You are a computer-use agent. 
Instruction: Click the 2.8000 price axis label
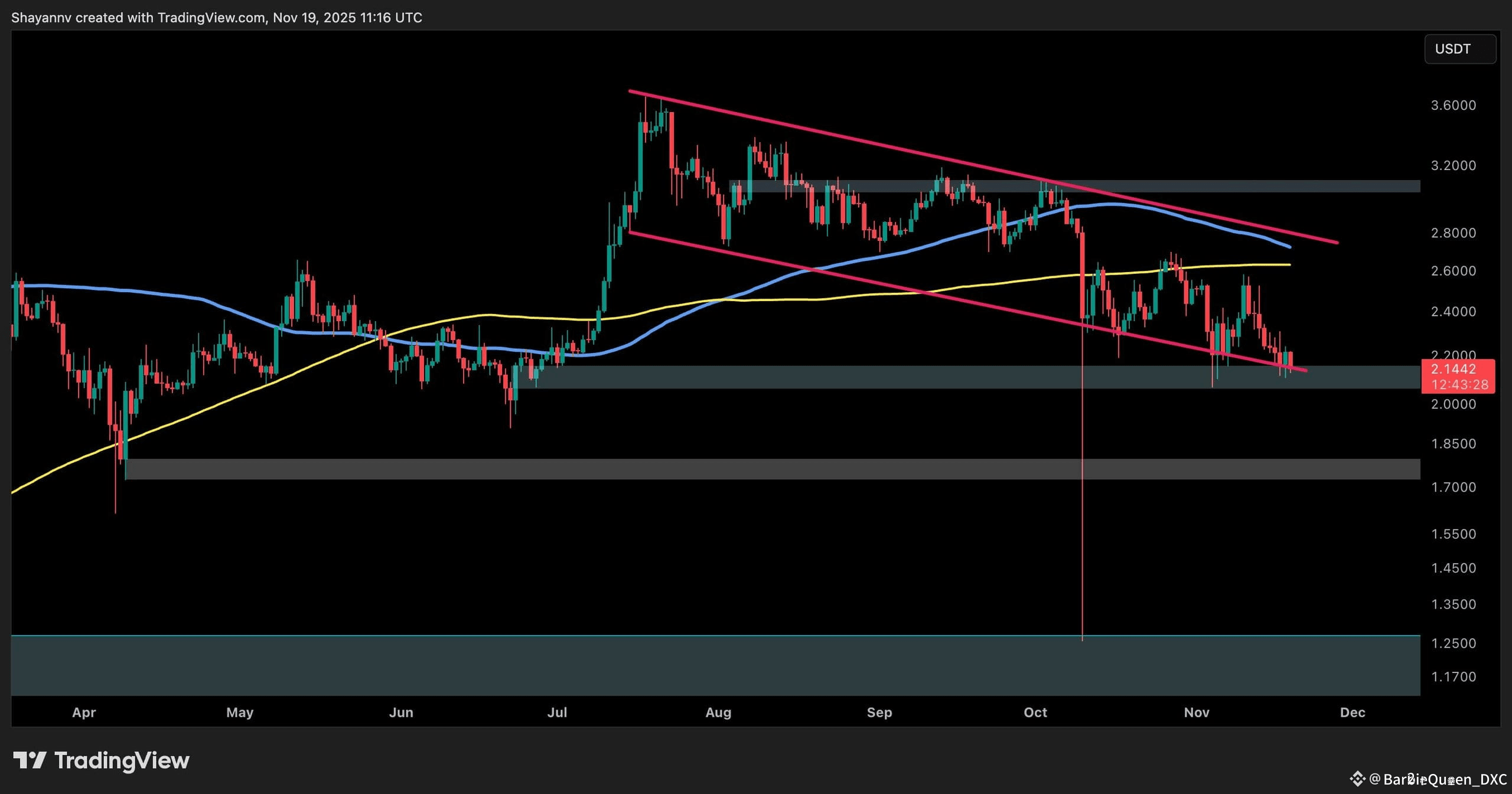pos(1453,233)
